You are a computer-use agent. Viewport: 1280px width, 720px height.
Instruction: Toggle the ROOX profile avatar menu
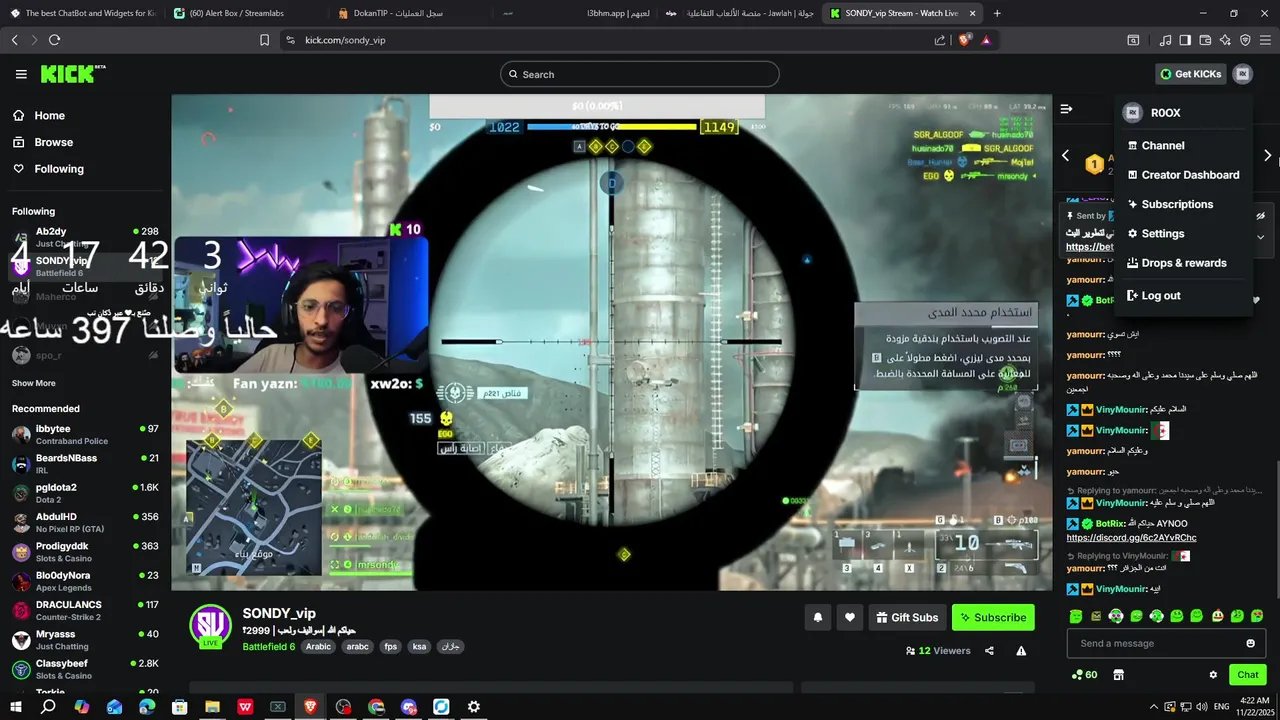(x=1242, y=74)
